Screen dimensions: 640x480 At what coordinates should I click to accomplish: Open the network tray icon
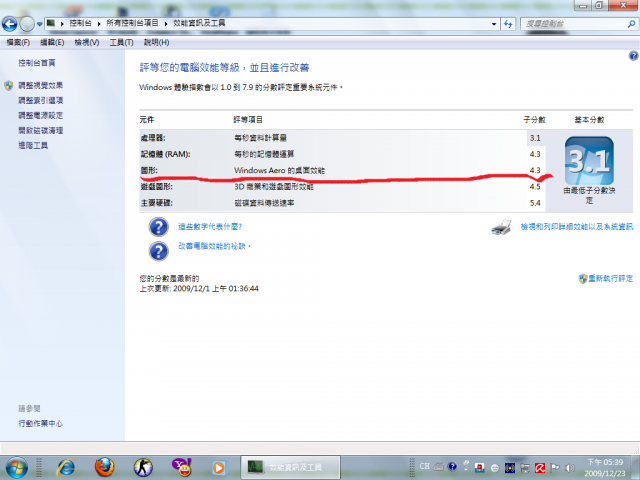click(525, 468)
